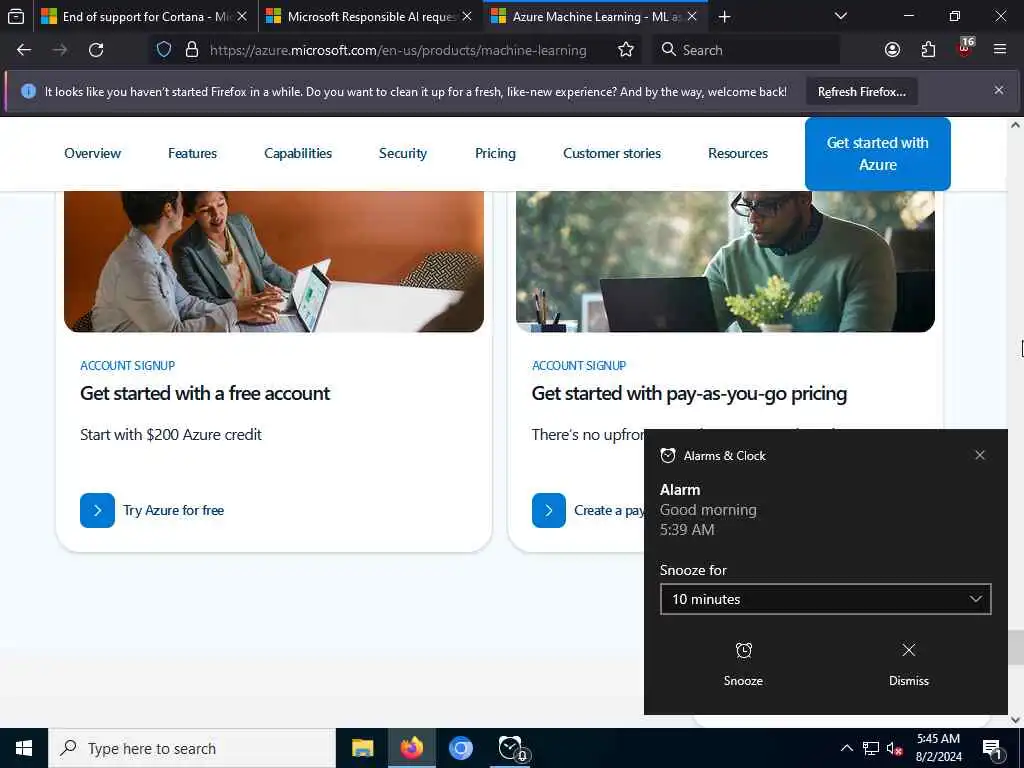Viewport: 1024px width, 768px height.
Task: Click the Good morning alarm text
Action: point(708,509)
